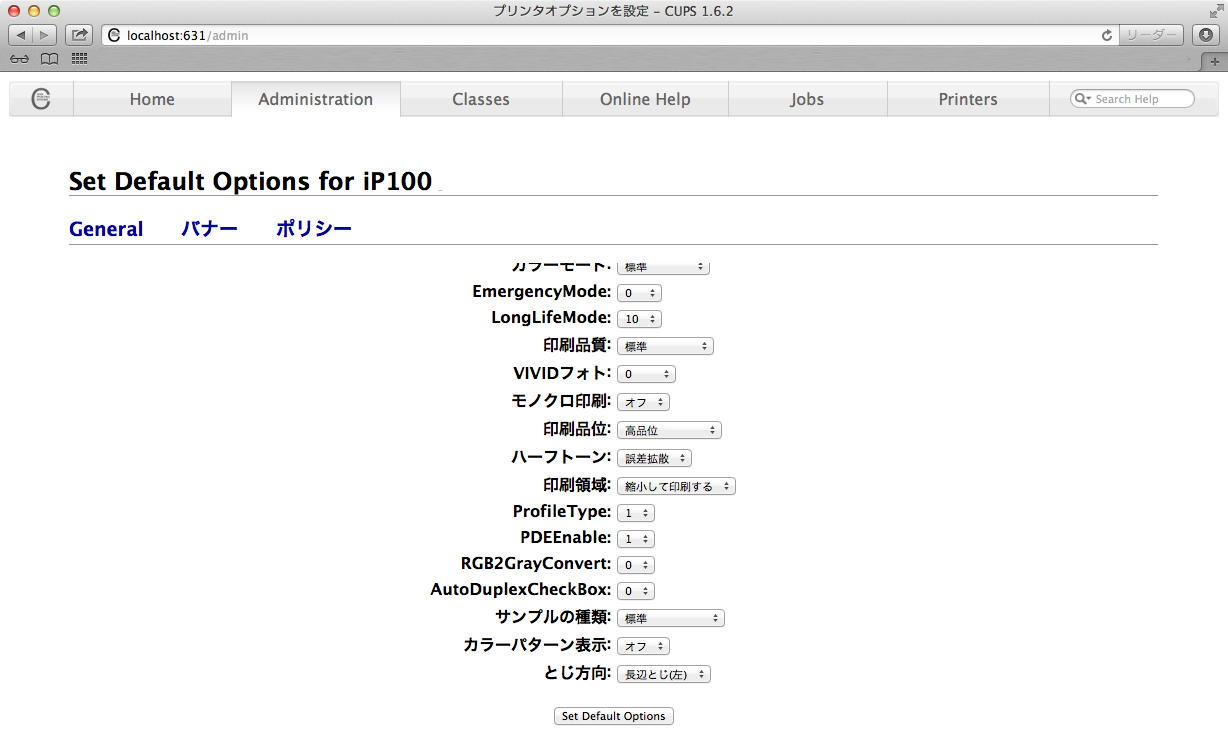This screenshot has width=1228, height=738.
Task: Click the heading Set Default Options for iP100
Action: (x=250, y=182)
